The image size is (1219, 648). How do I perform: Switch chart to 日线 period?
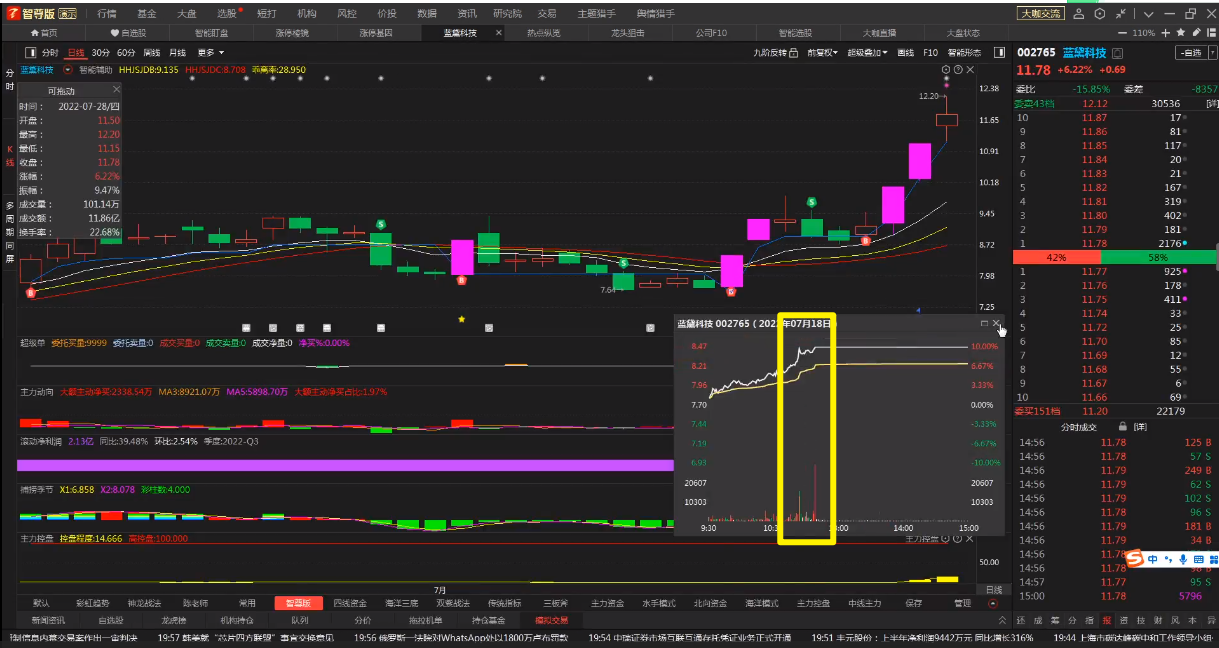point(76,52)
